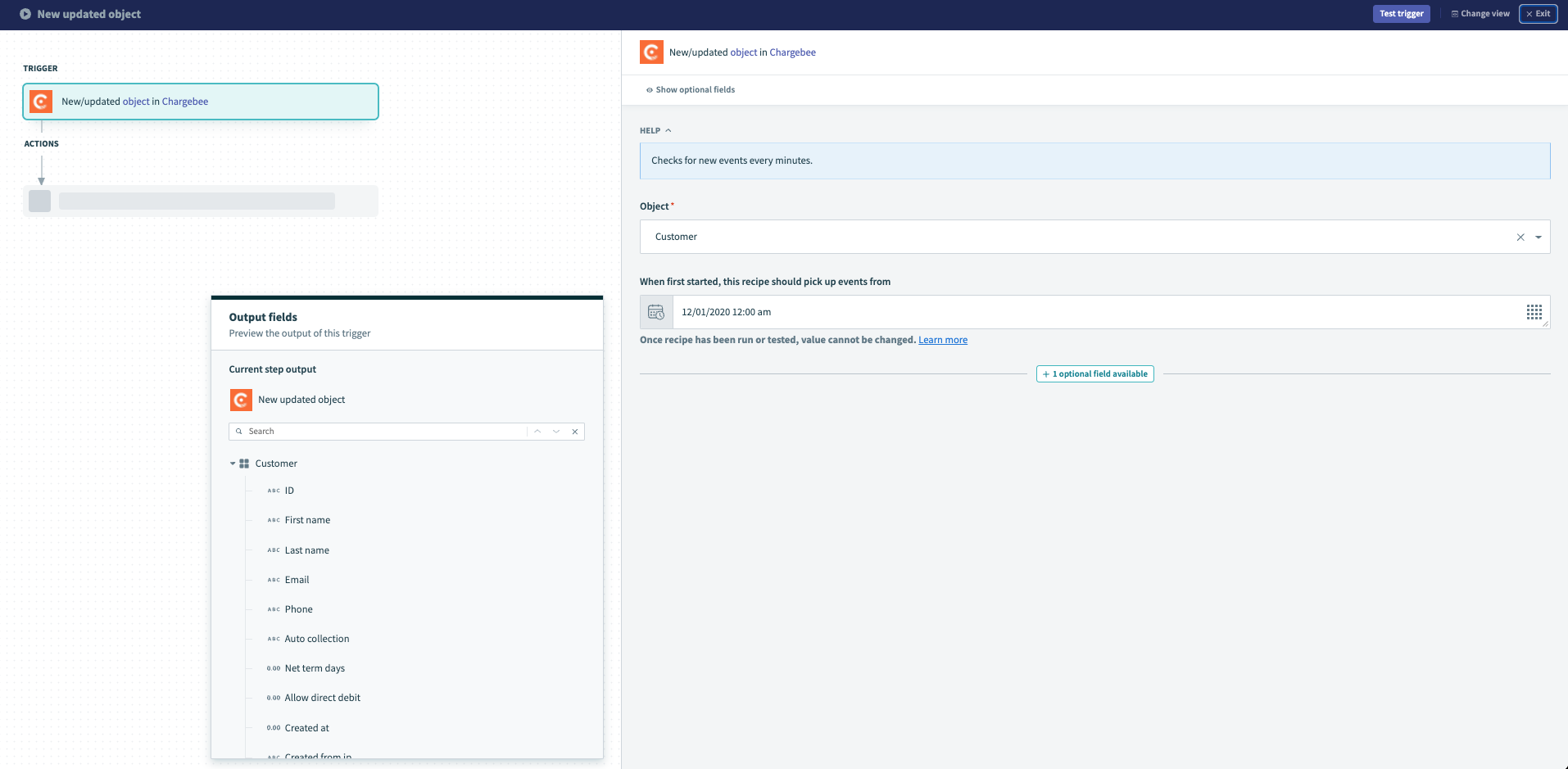Add the 1 optional field available

click(1094, 373)
